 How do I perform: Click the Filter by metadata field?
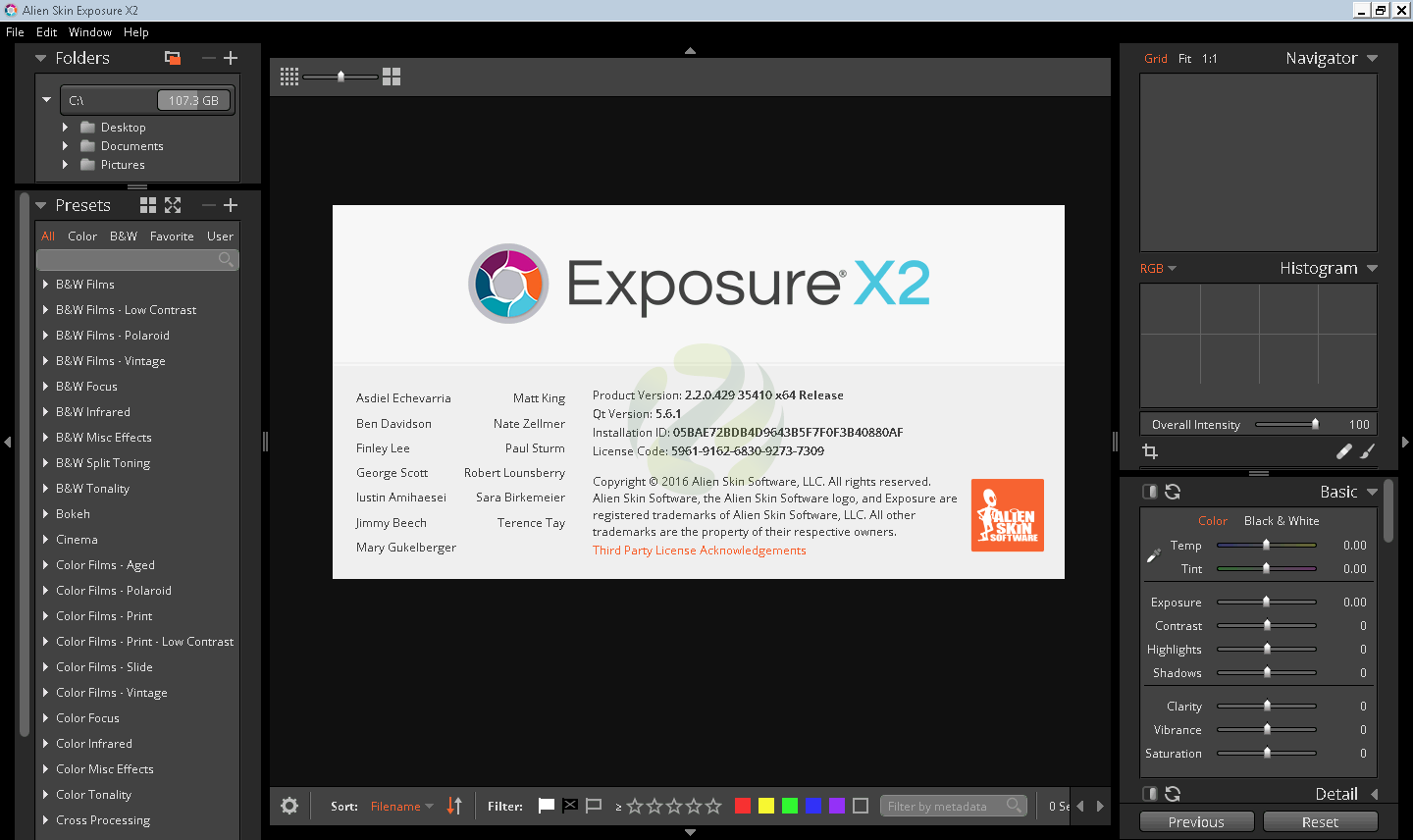pos(954,806)
